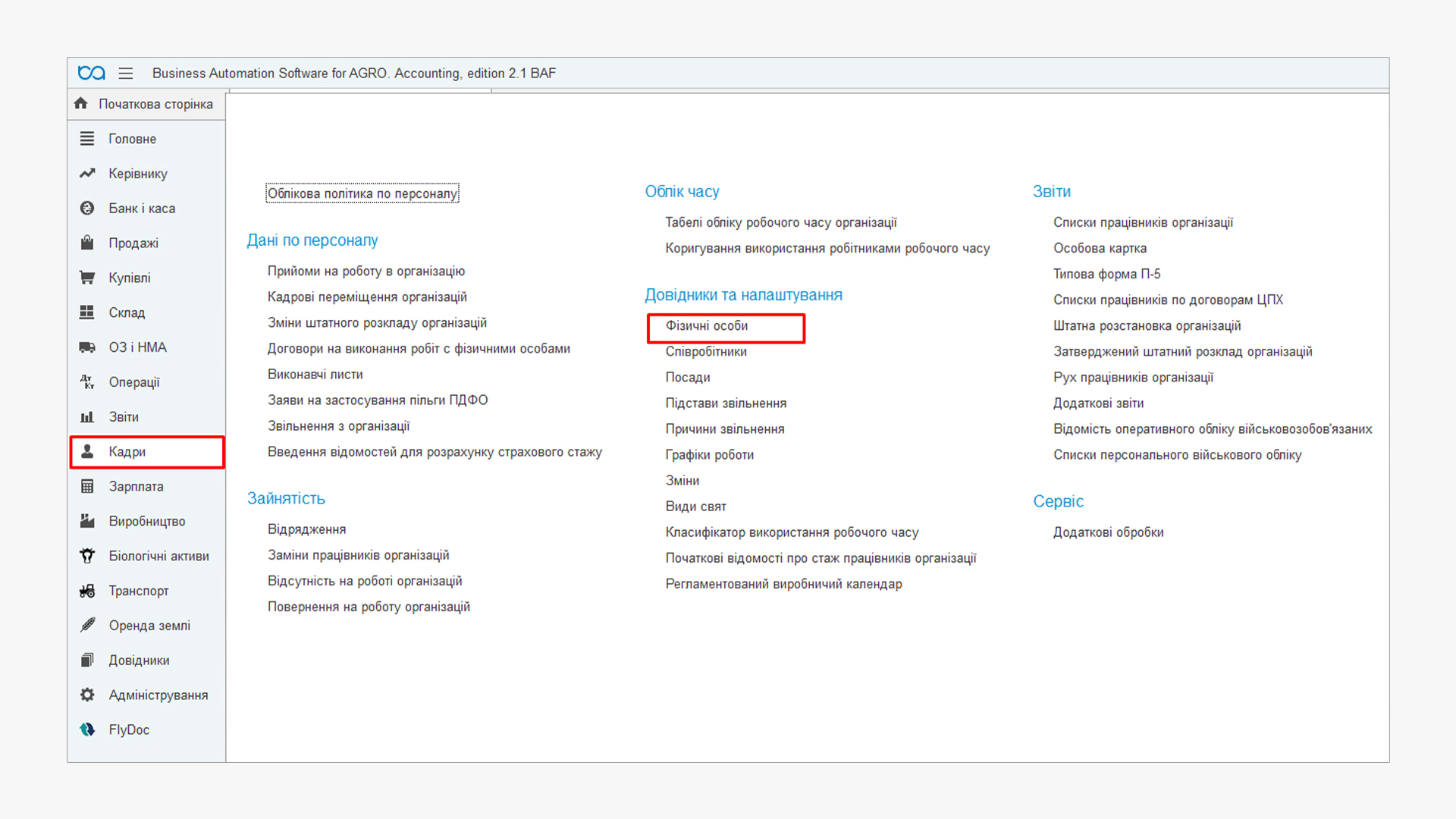Image resolution: width=1456 pixels, height=819 pixels.
Task: Switch to the Зарплата section
Action: point(136,486)
